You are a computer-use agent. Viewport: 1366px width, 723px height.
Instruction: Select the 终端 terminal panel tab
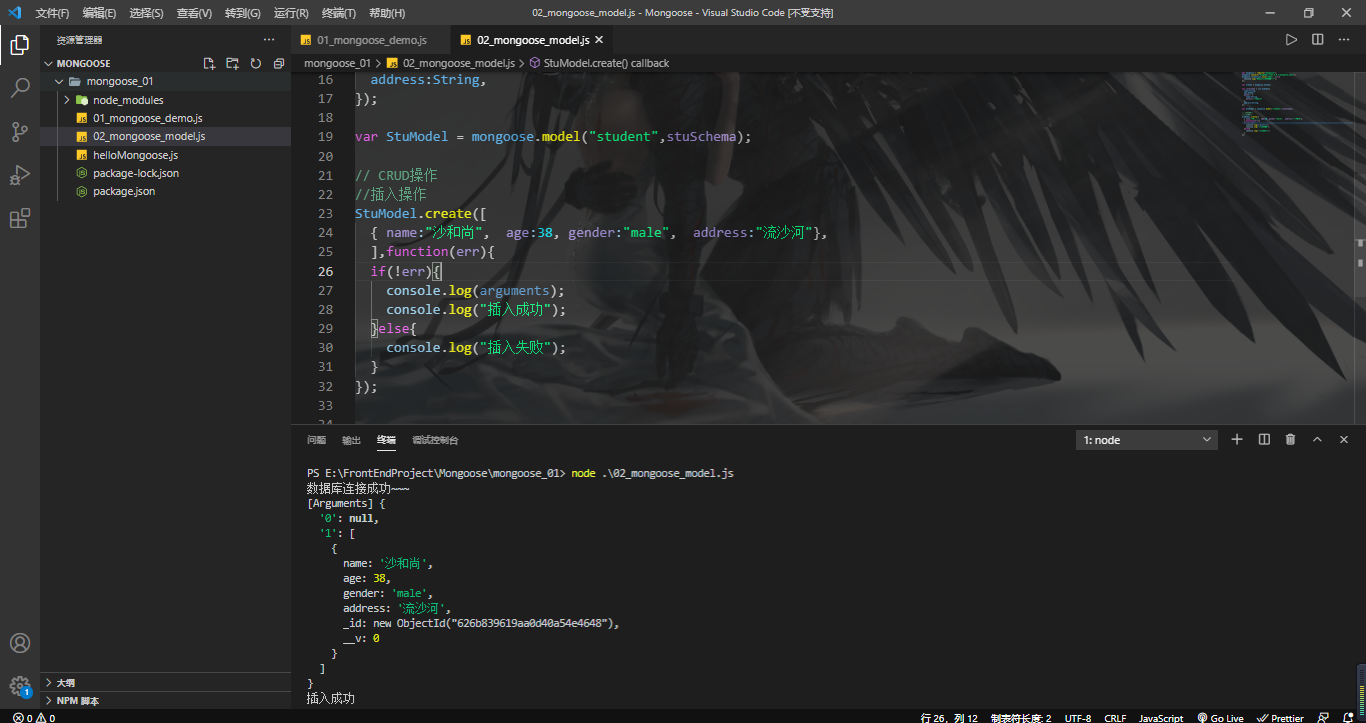tap(386, 440)
